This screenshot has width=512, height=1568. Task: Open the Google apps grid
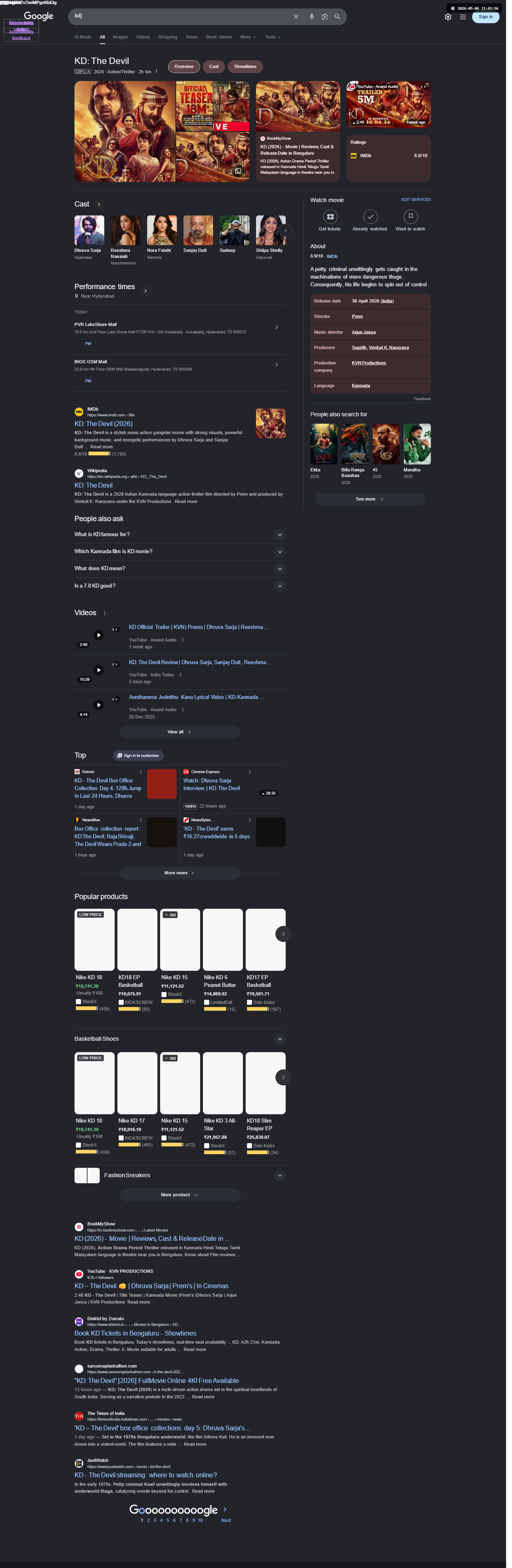pyautogui.click(x=463, y=17)
